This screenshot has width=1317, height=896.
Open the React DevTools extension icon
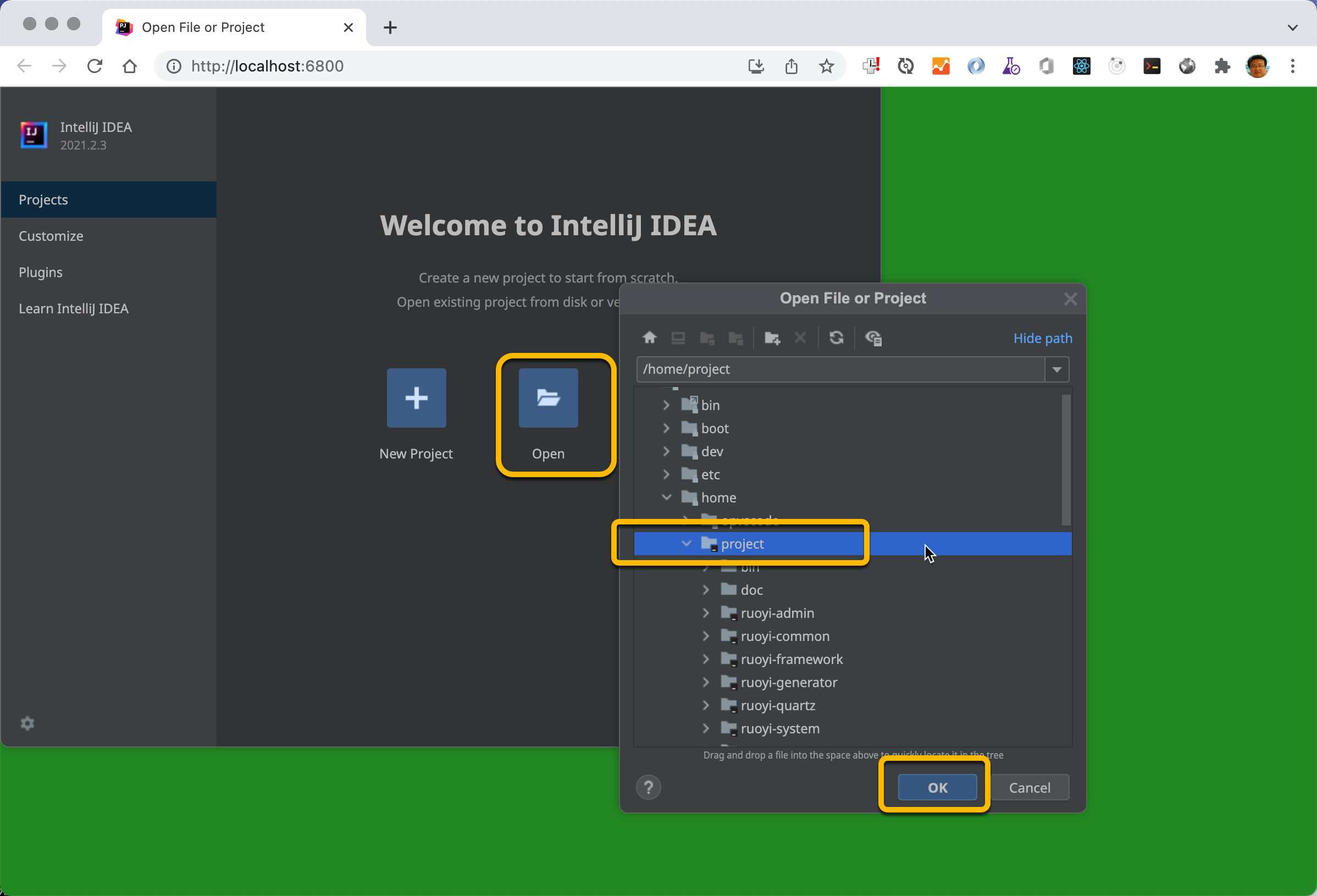pos(1081,67)
